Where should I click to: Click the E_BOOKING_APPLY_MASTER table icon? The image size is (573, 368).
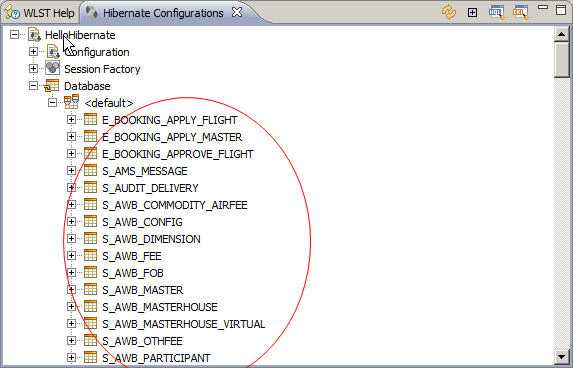[x=91, y=136]
